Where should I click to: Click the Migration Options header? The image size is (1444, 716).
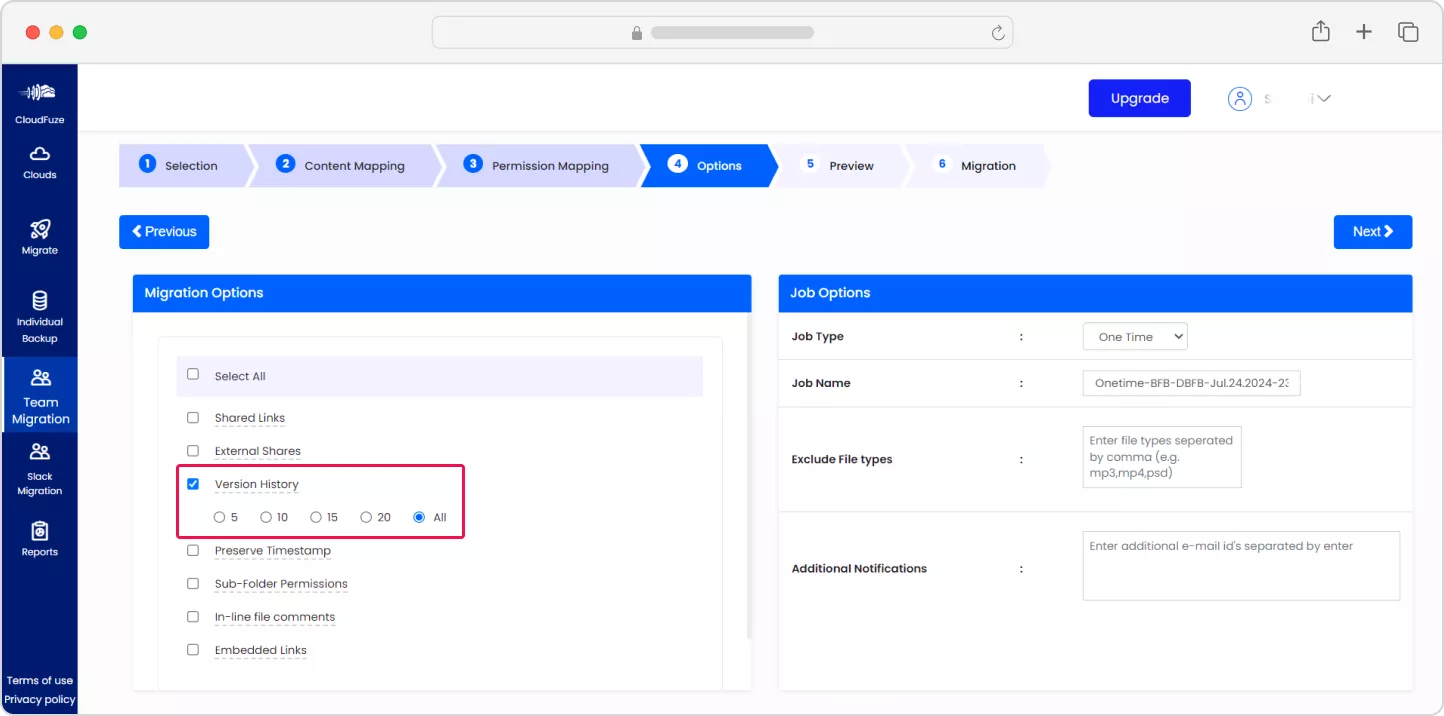pos(442,293)
